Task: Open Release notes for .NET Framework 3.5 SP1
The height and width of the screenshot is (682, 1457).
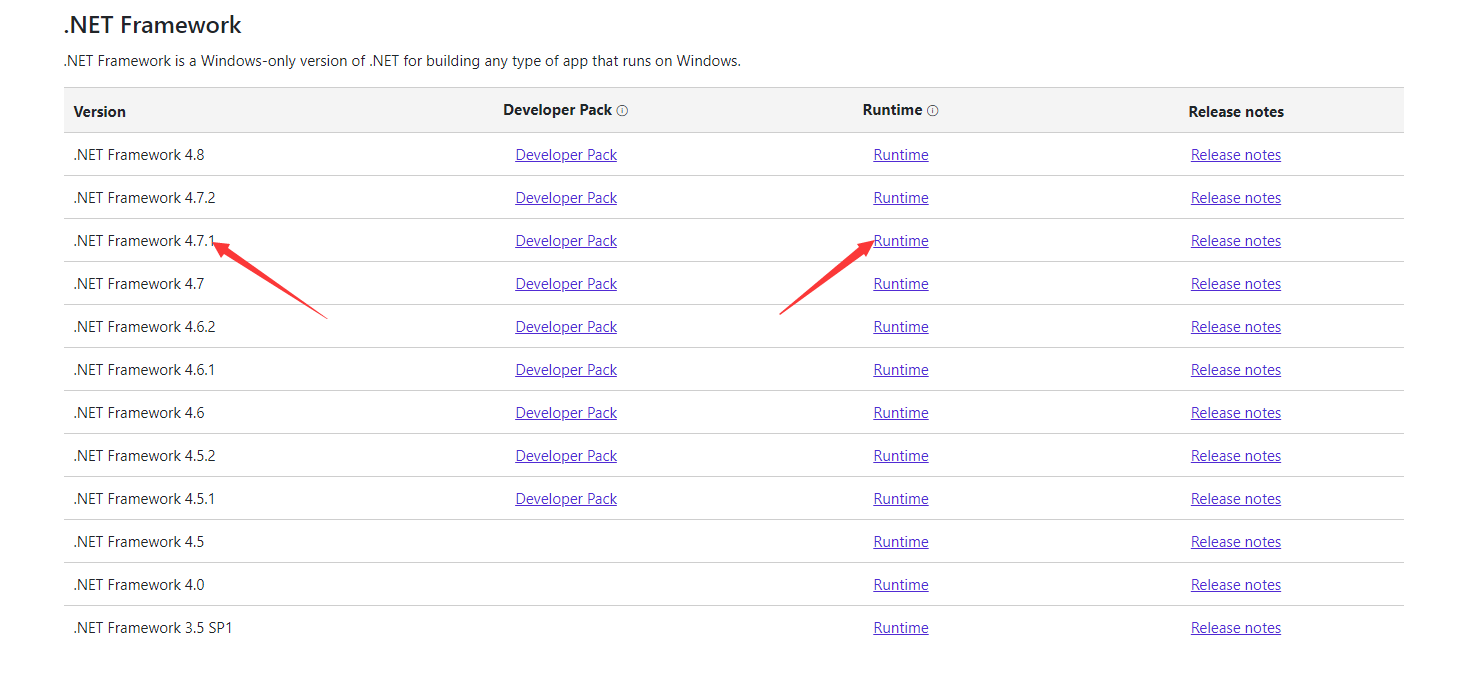Action: click(x=1236, y=628)
